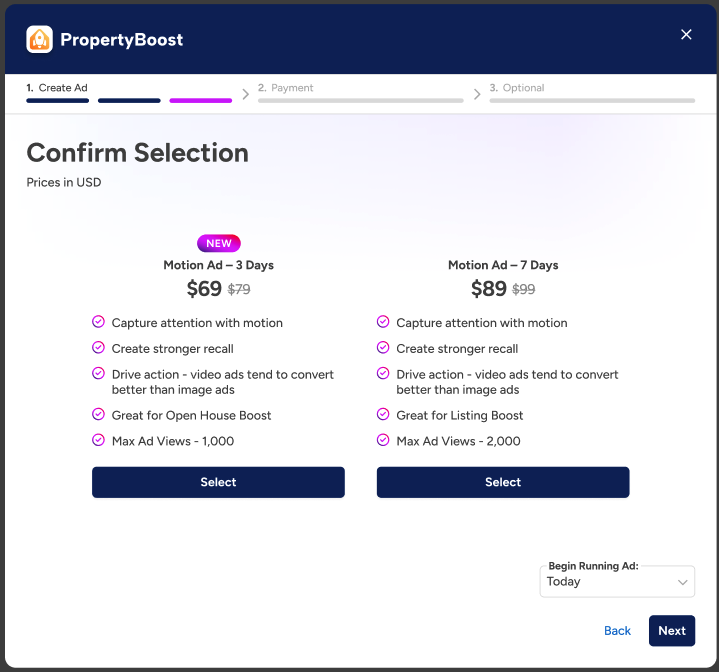719x672 pixels.
Task: Click the arrow chevron before Payment step
Action: [x=246, y=94]
